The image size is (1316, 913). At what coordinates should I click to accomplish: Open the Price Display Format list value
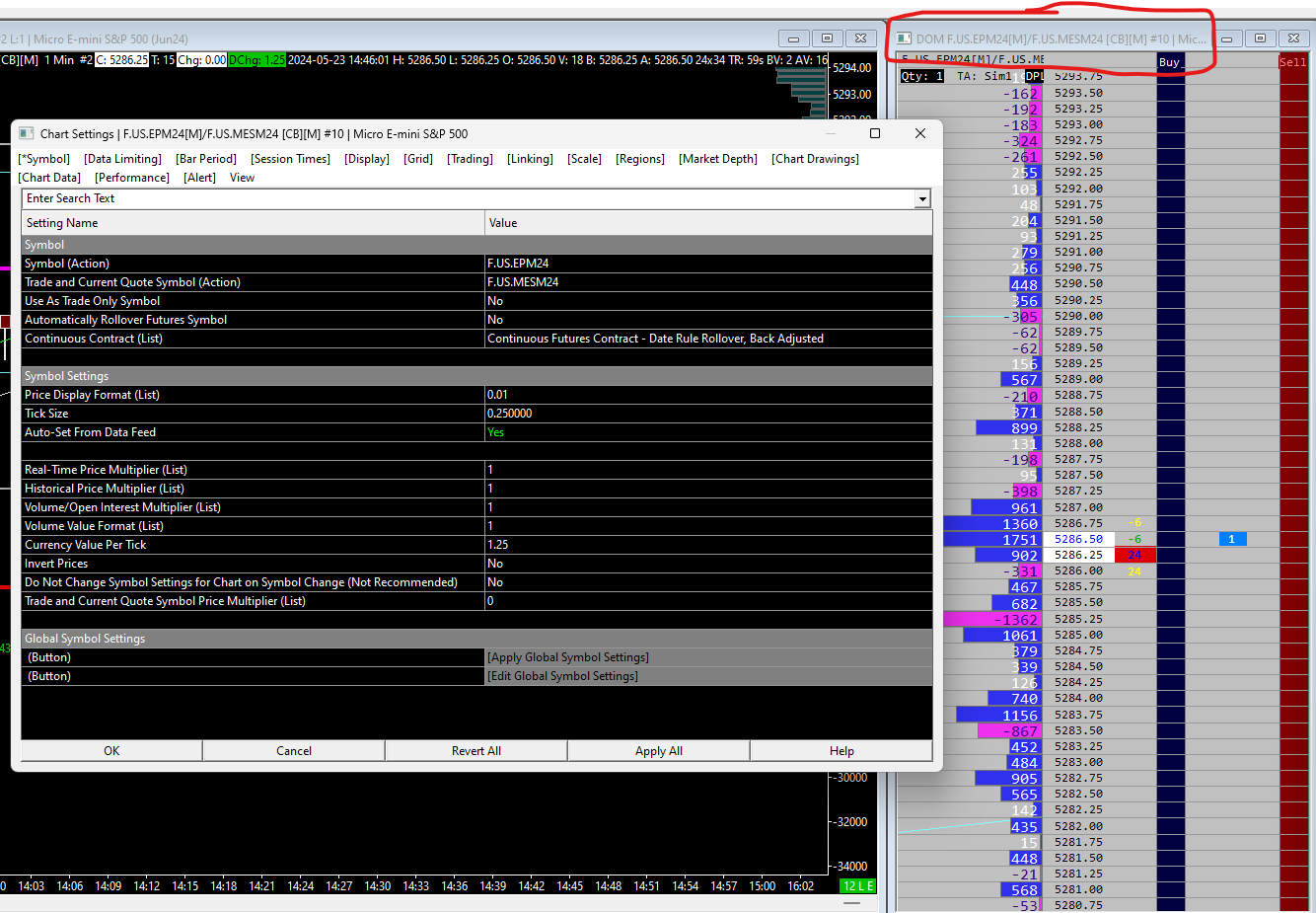pyautogui.click(x=708, y=395)
